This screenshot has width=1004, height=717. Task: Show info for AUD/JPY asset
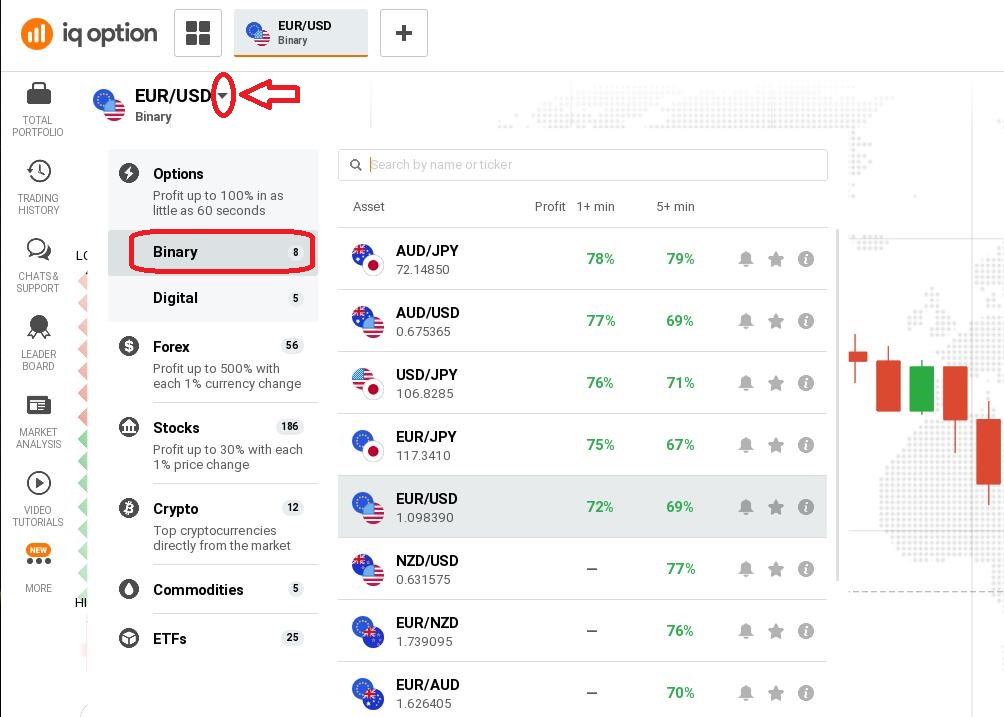[806, 259]
